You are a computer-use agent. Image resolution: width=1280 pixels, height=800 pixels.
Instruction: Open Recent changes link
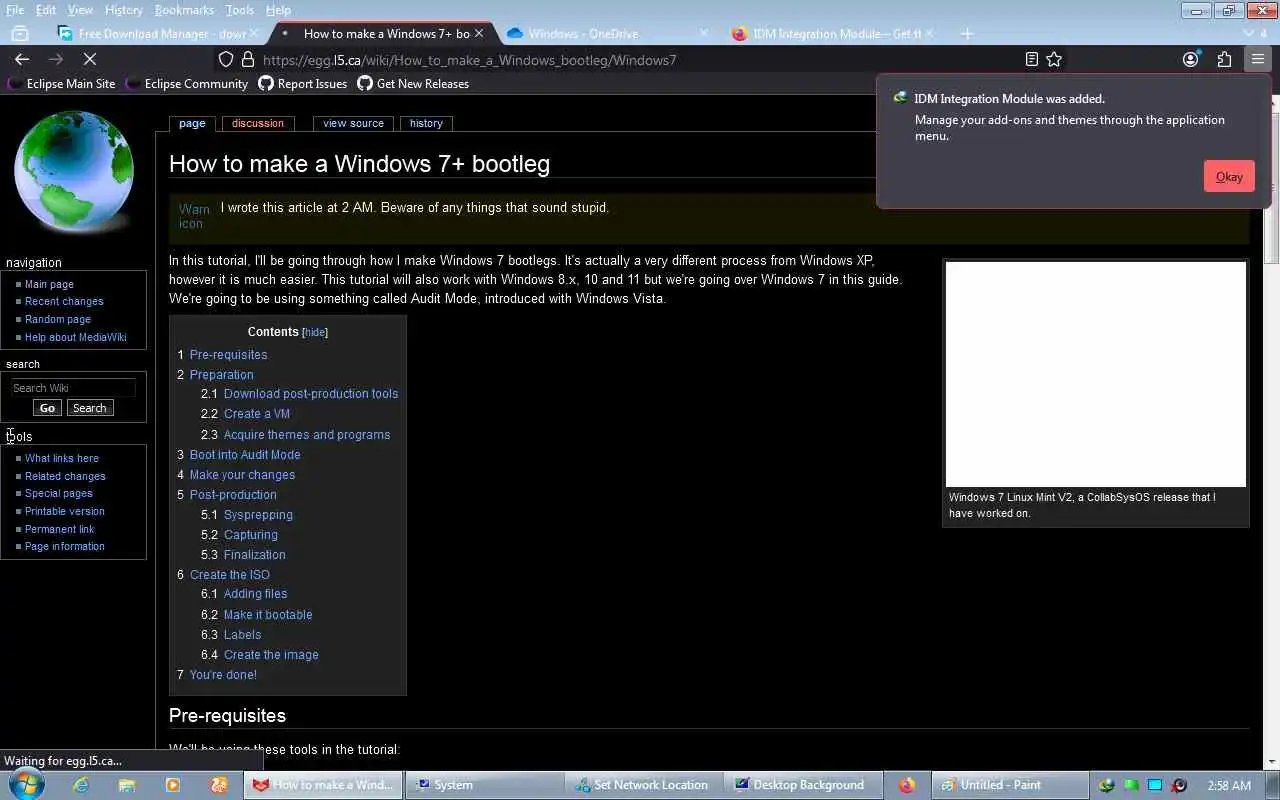64,301
